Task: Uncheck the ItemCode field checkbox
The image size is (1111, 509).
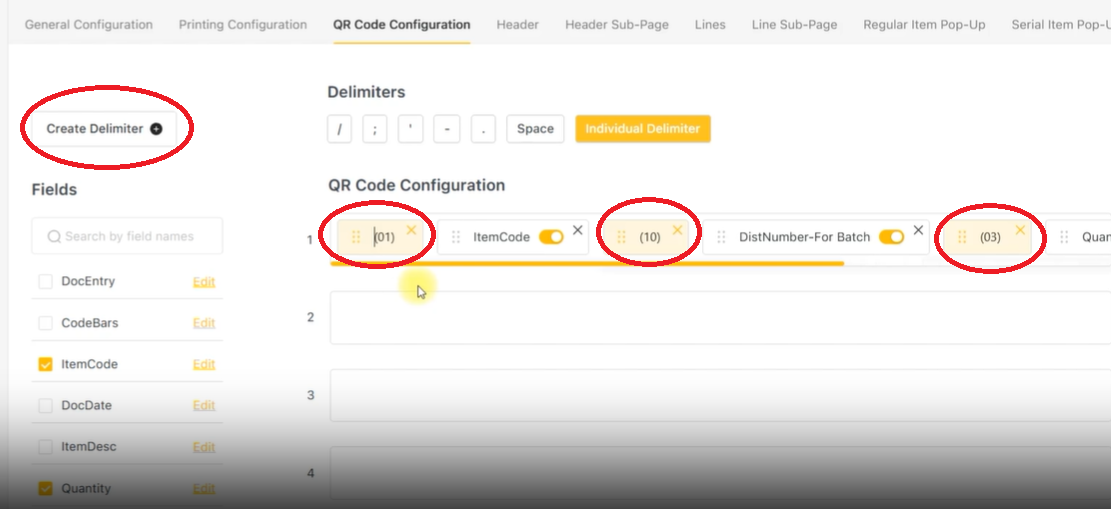Action: click(x=45, y=365)
